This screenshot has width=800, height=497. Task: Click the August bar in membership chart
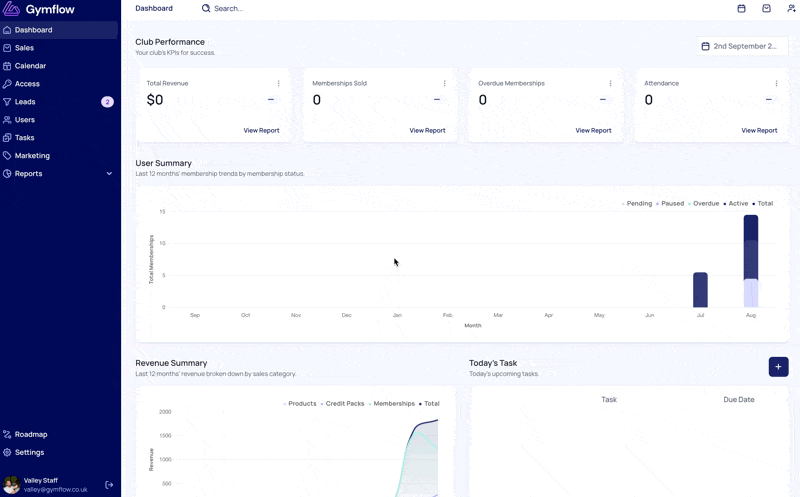point(750,260)
